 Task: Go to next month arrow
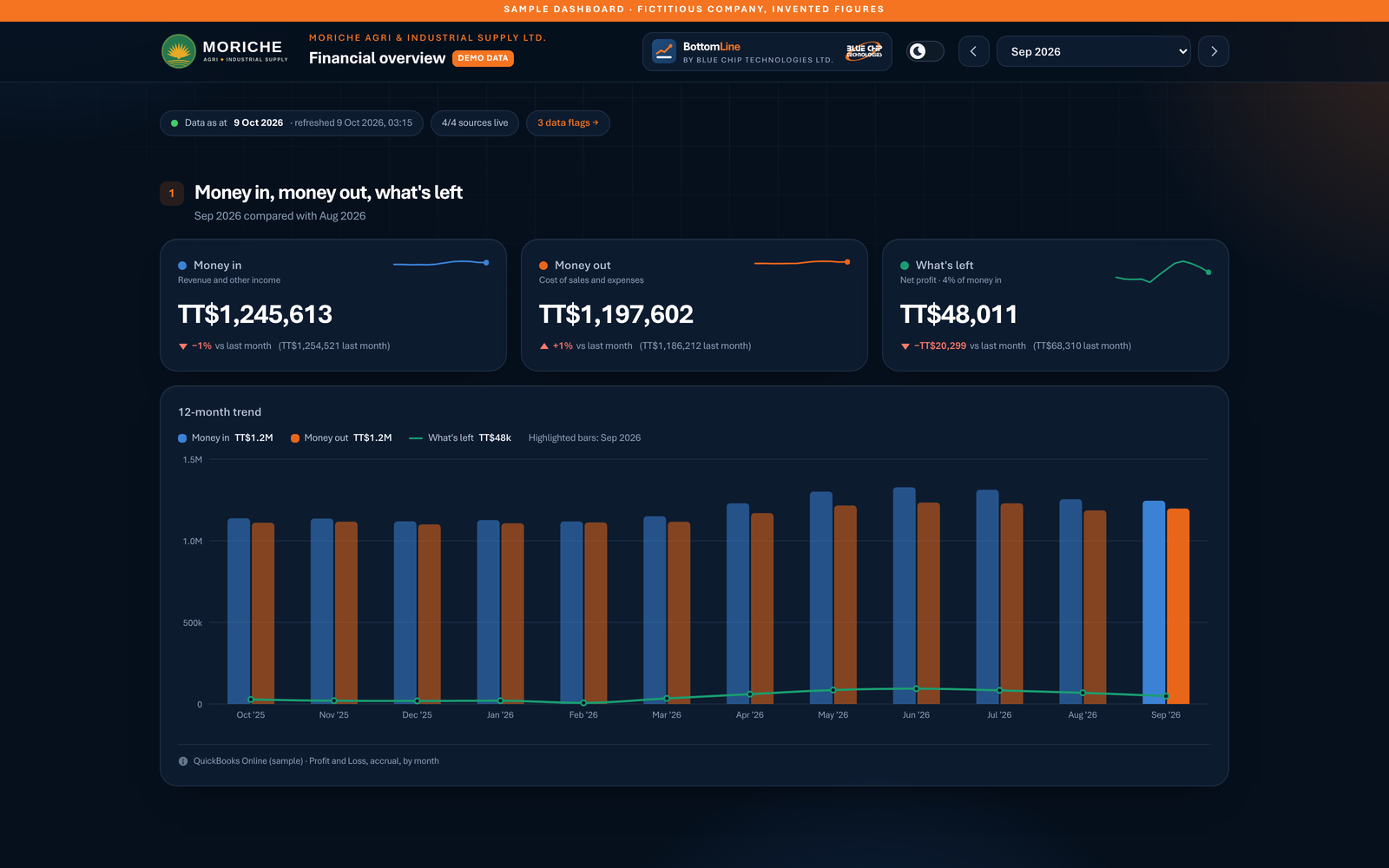(1214, 51)
